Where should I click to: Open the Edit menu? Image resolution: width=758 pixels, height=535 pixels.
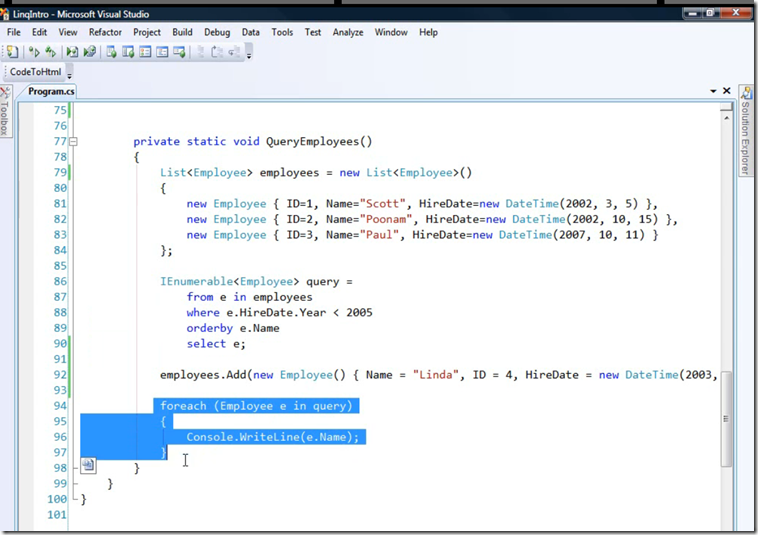pos(40,32)
